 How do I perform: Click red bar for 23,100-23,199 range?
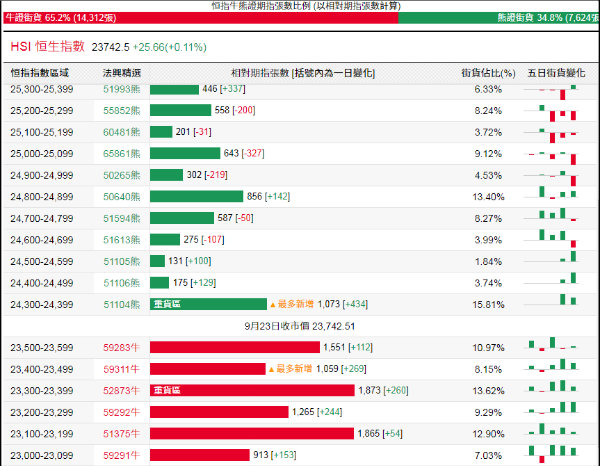pos(252,433)
